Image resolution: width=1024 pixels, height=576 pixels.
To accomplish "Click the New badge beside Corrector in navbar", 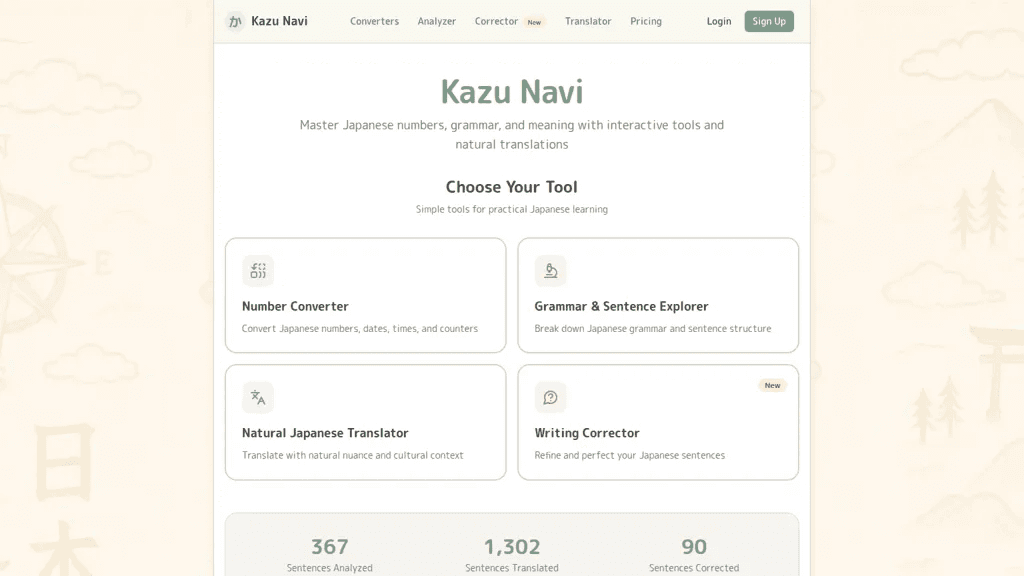I will point(534,22).
